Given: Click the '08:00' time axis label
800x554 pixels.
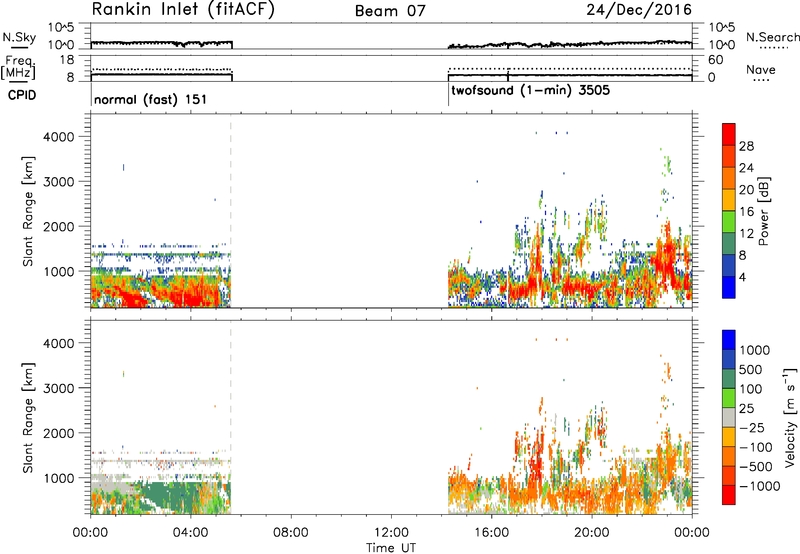Looking at the screenshot, I should [x=290, y=533].
